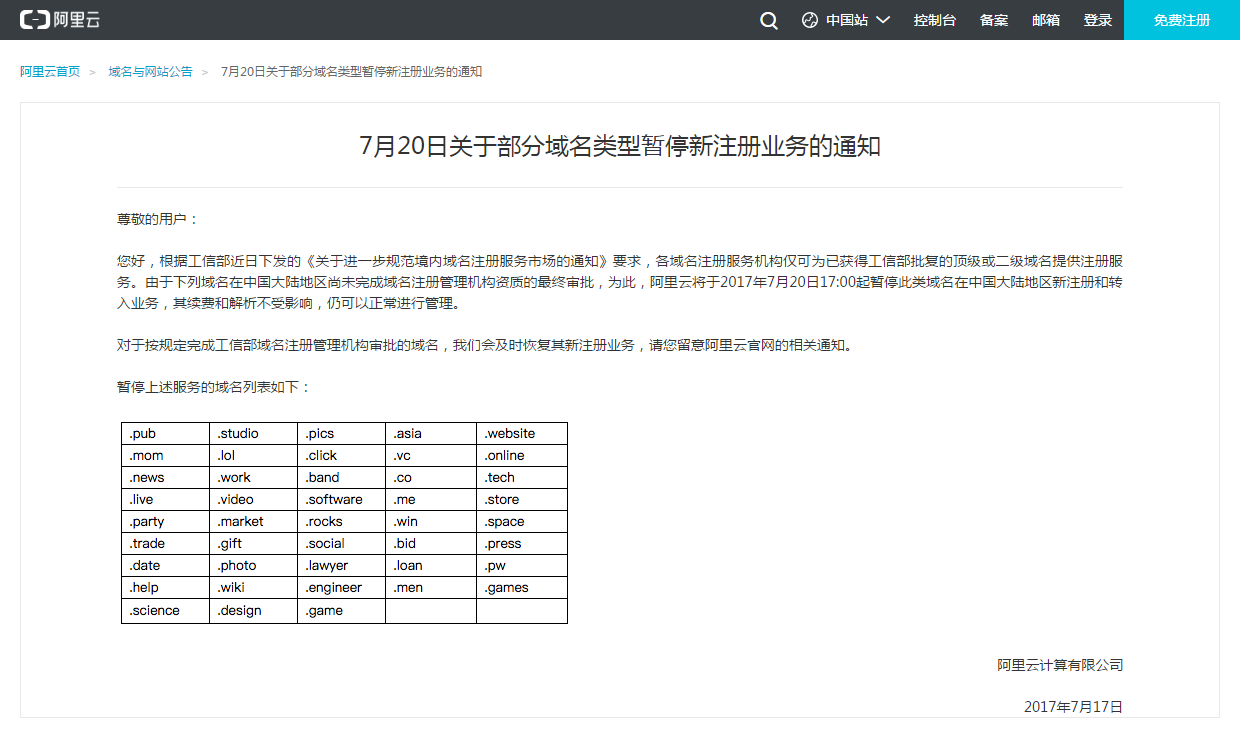Select the .pw table cell
The image size is (1240, 746).
(522, 566)
